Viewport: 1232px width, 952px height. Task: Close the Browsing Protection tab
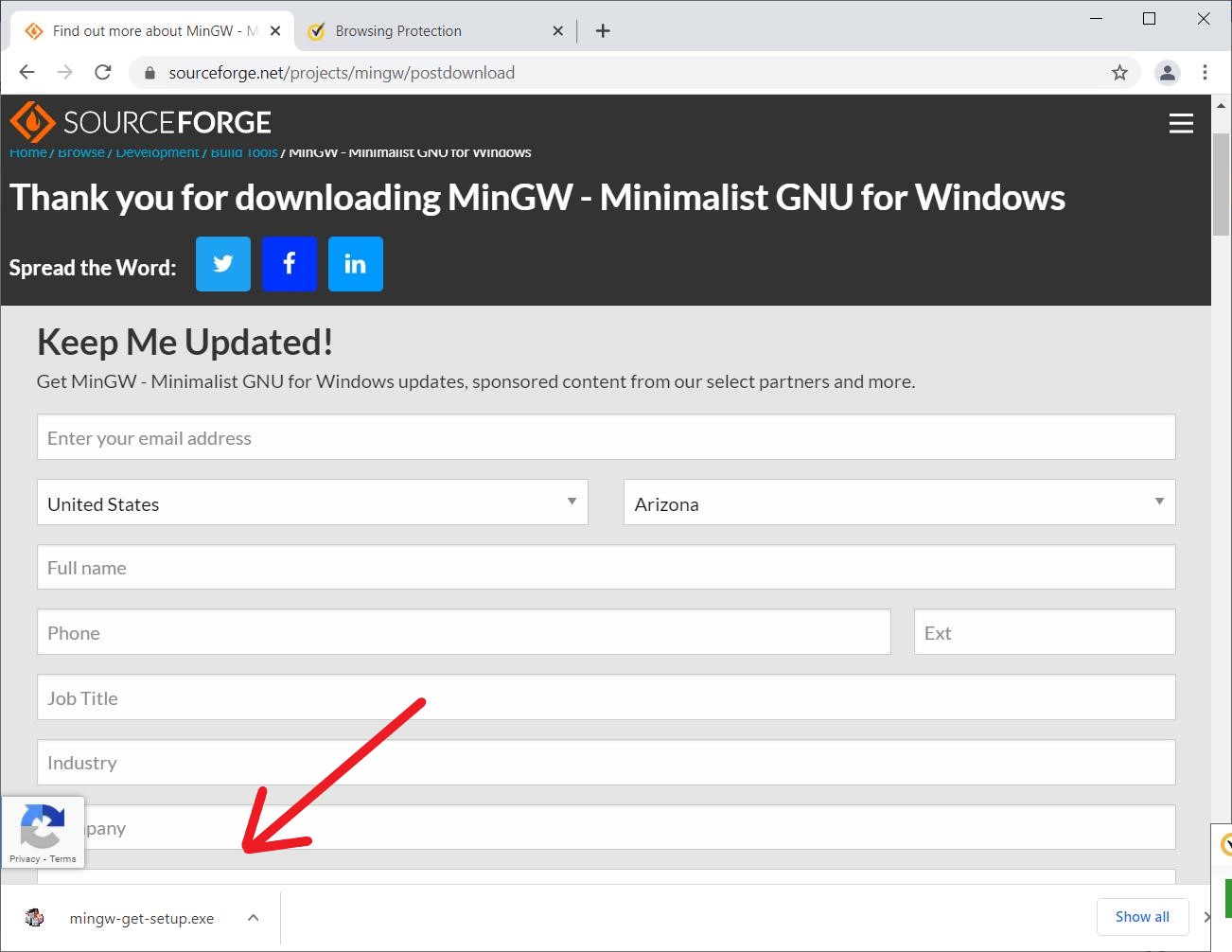coord(557,31)
